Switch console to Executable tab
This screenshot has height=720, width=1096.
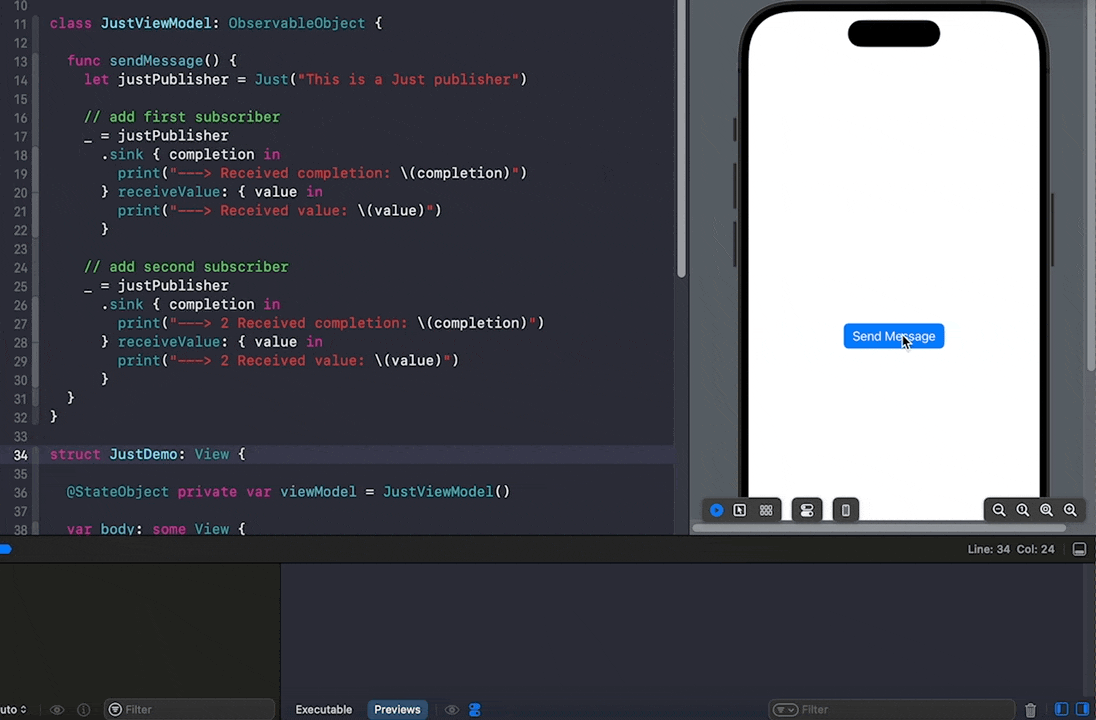(x=324, y=710)
